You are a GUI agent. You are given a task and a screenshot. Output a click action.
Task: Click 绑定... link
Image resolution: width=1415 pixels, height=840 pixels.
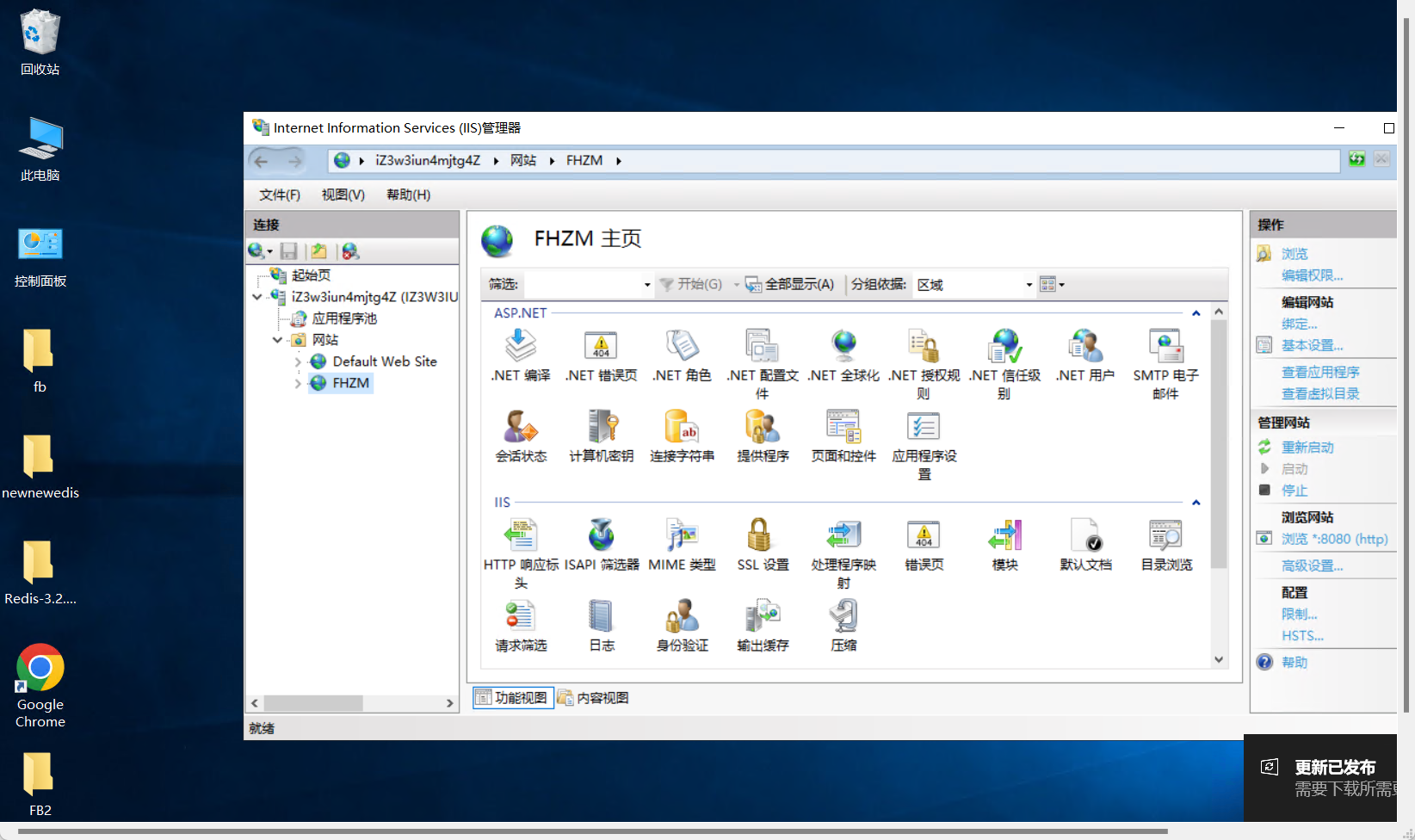(x=1299, y=324)
